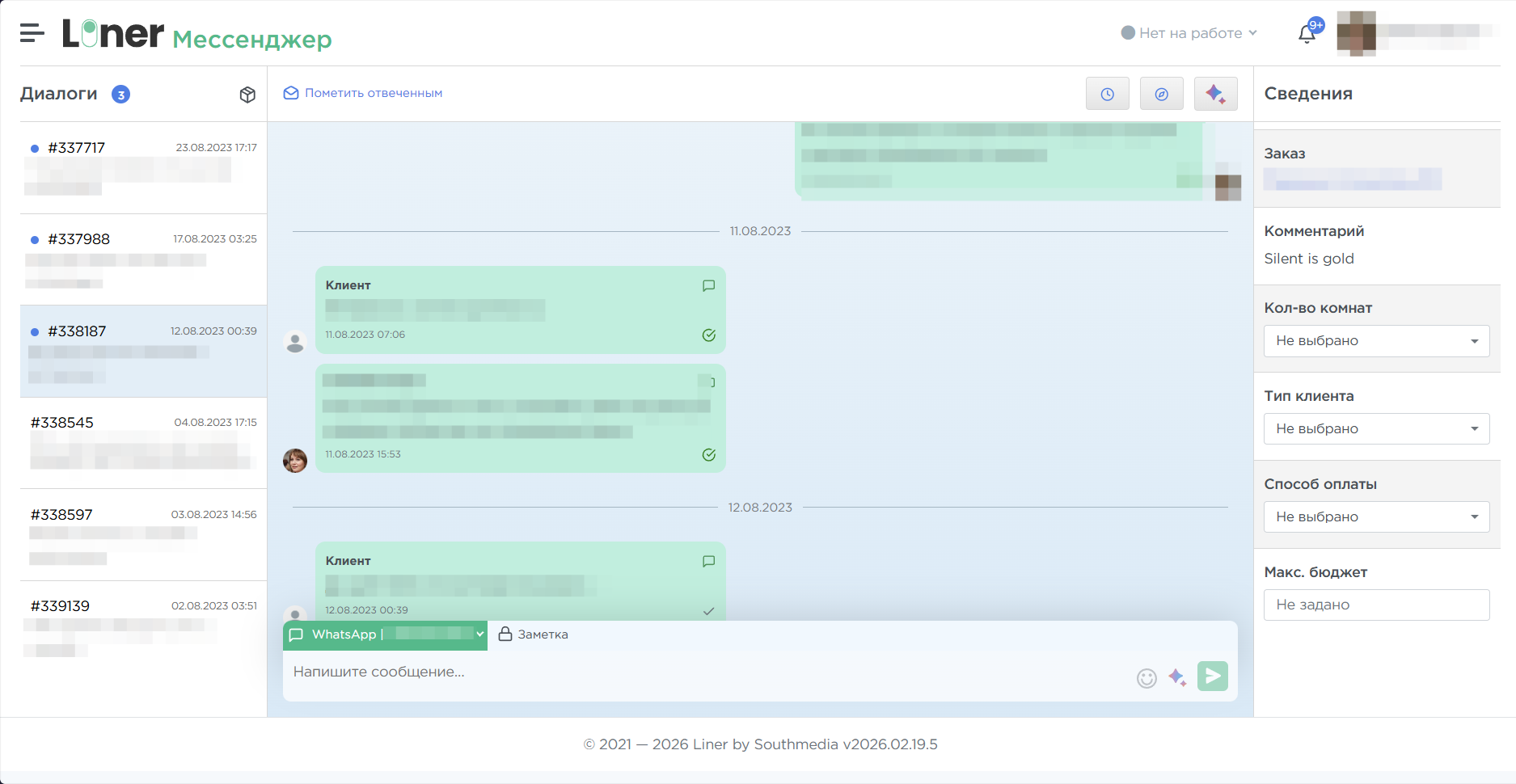Open dialog #337717
This screenshot has width=1516, height=784.
[x=143, y=168]
